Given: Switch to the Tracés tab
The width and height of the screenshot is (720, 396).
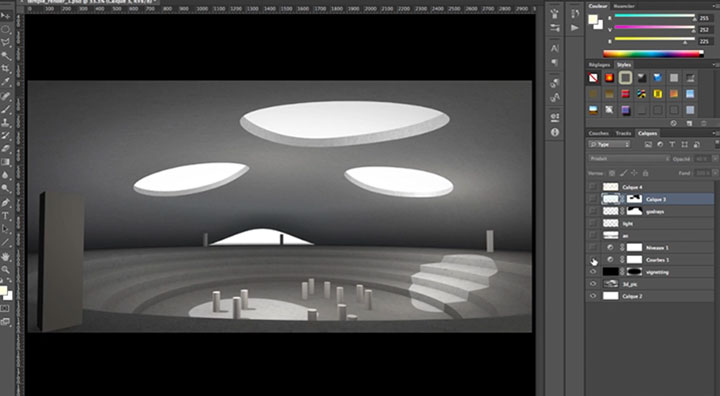Looking at the screenshot, I should pos(623,133).
